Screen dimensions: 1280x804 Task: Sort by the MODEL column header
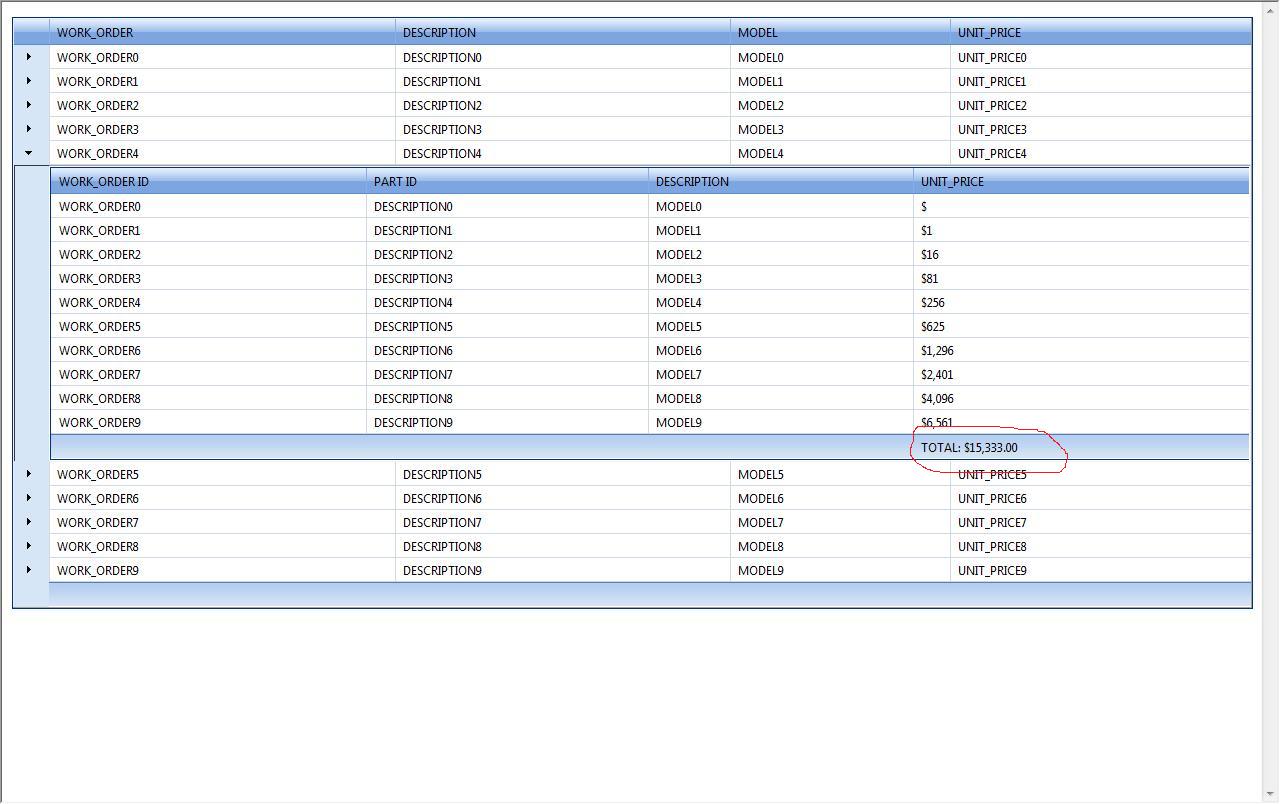[840, 32]
